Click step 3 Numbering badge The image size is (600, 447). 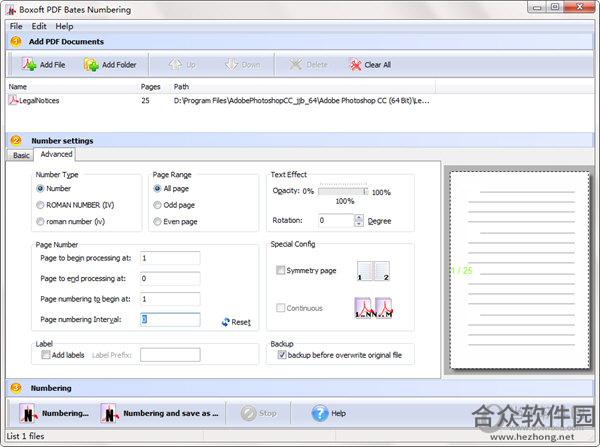(16, 388)
